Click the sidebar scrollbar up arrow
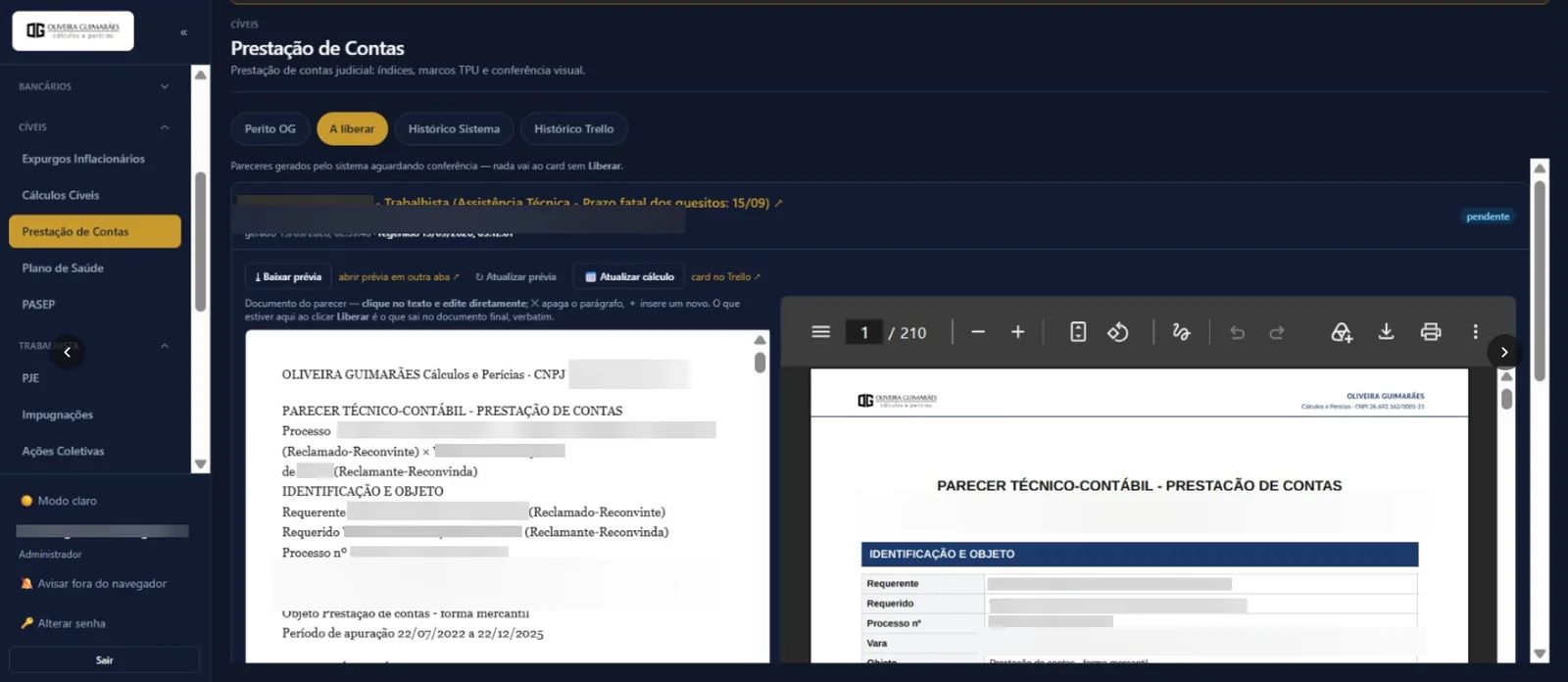This screenshot has height=682, width=1568. 201,74
